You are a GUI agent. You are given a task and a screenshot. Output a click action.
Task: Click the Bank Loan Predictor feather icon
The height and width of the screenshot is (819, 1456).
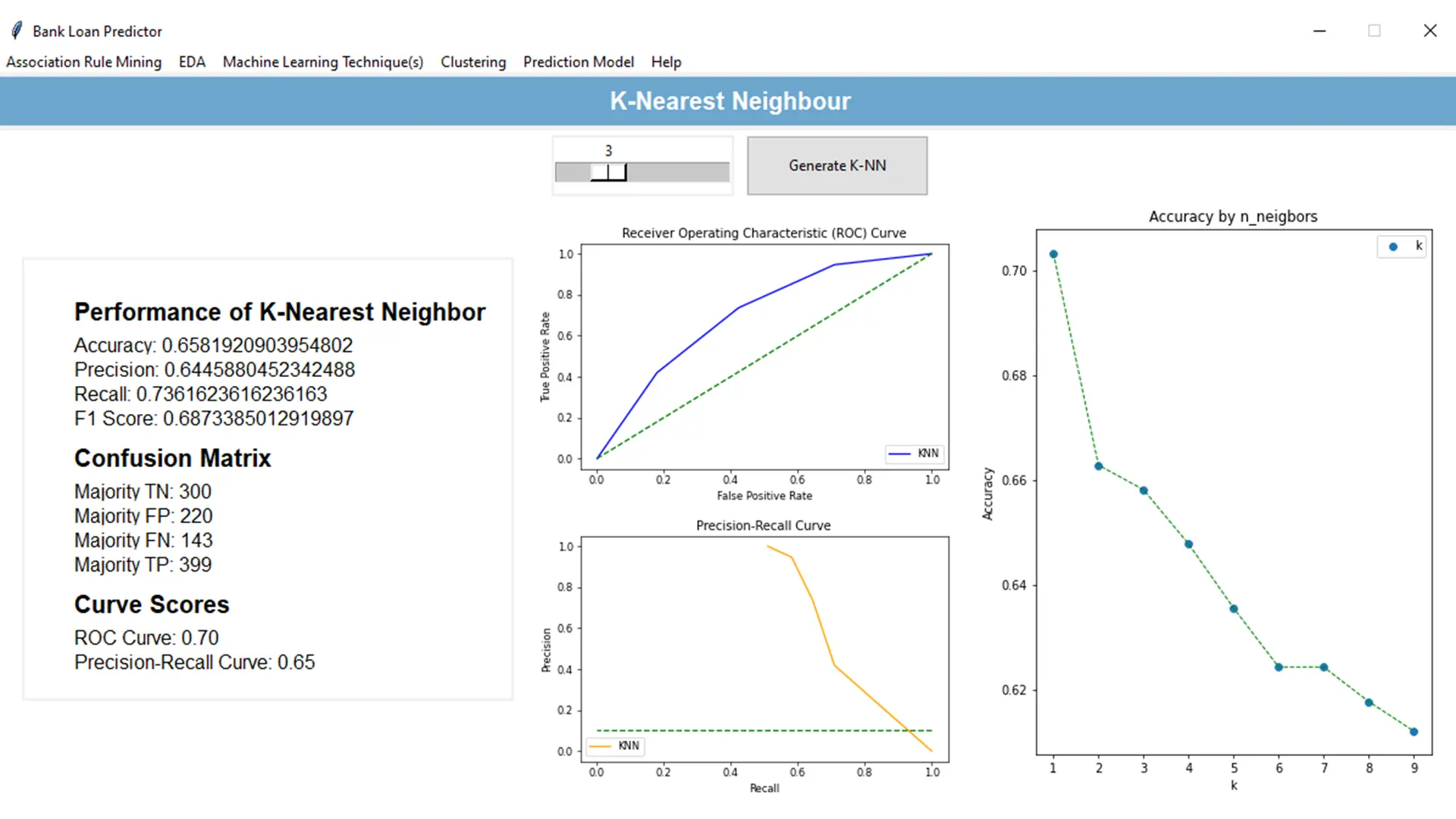click(17, 31)
